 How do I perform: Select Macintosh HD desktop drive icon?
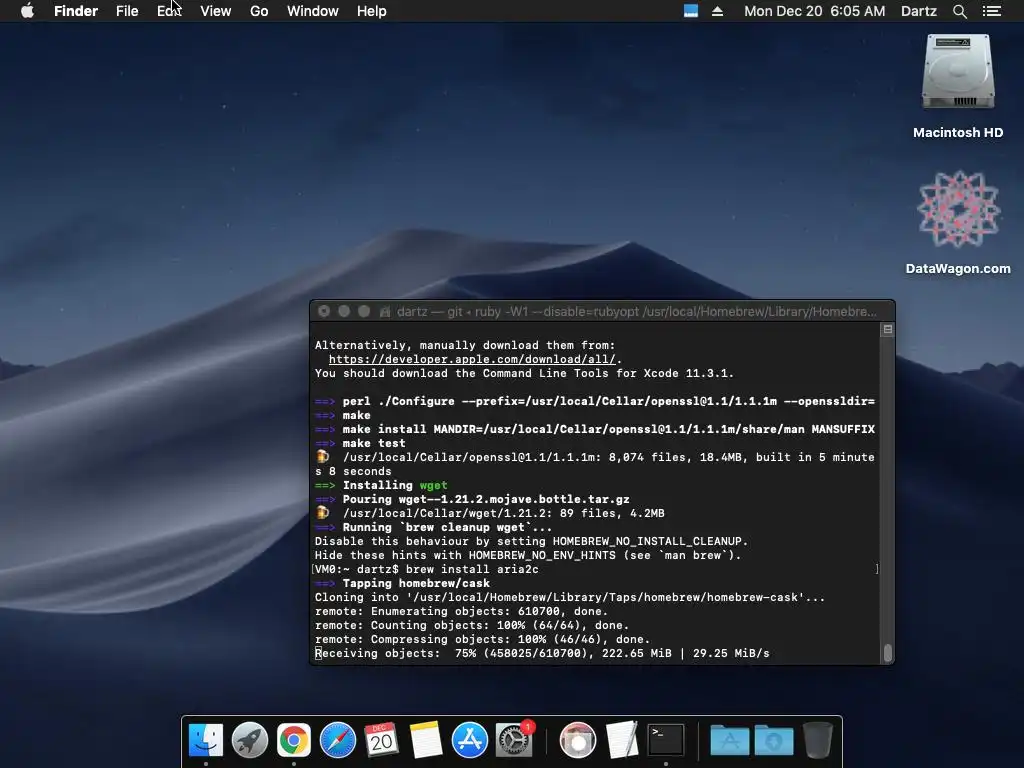pyautogui.click(x=958, y=72)
